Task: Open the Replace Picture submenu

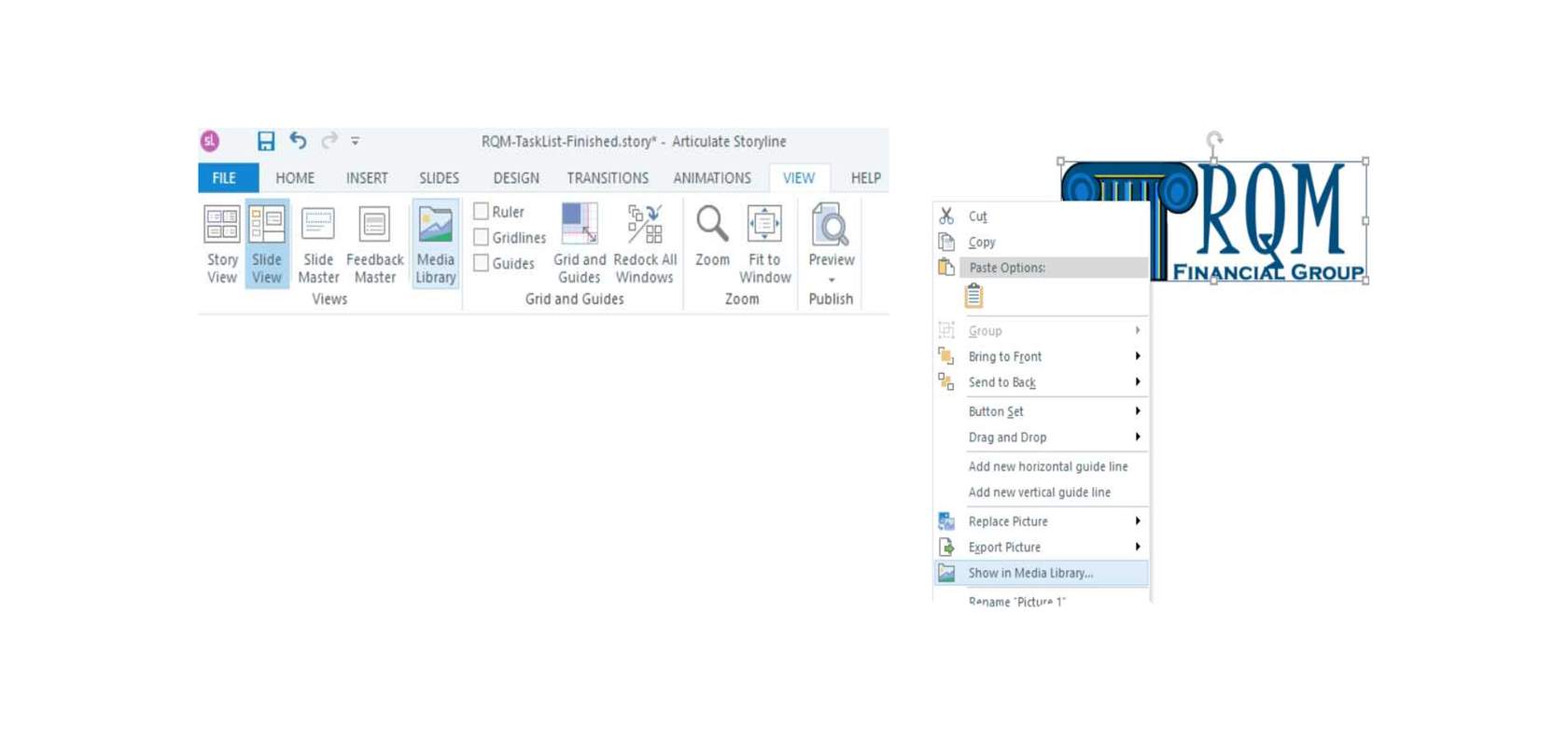Action: [1041, 521]
